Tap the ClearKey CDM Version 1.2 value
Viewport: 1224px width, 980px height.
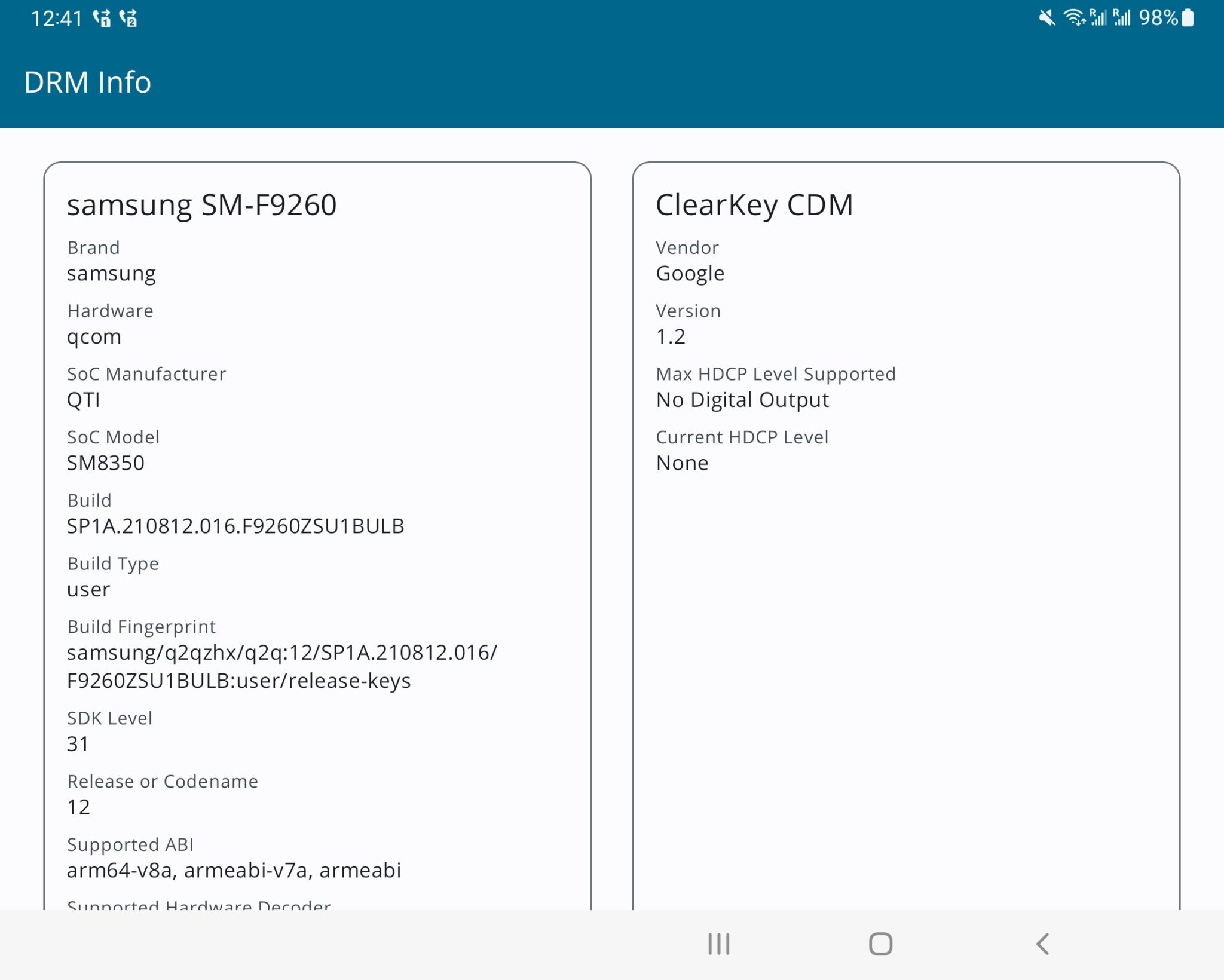(671, 336)
